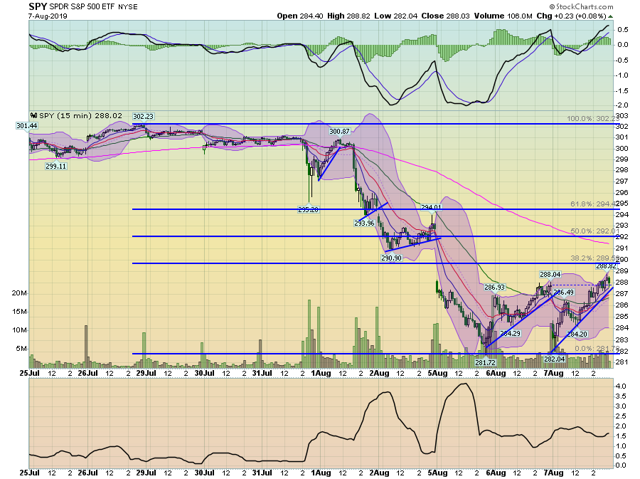Click the green up-triangle beside the change percentage

tap(611, 16)
